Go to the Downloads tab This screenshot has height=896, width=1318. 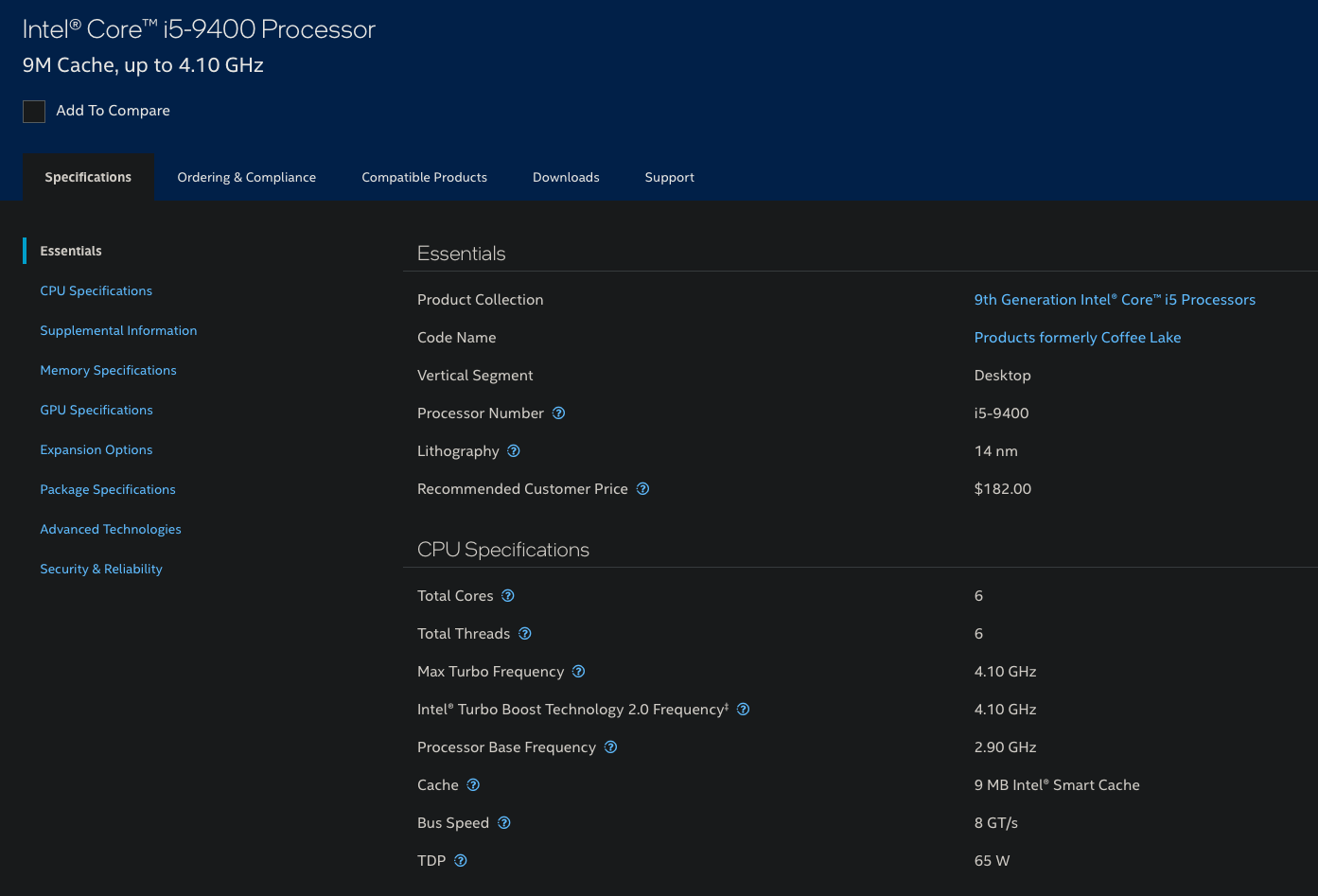(x=566, y=177)
